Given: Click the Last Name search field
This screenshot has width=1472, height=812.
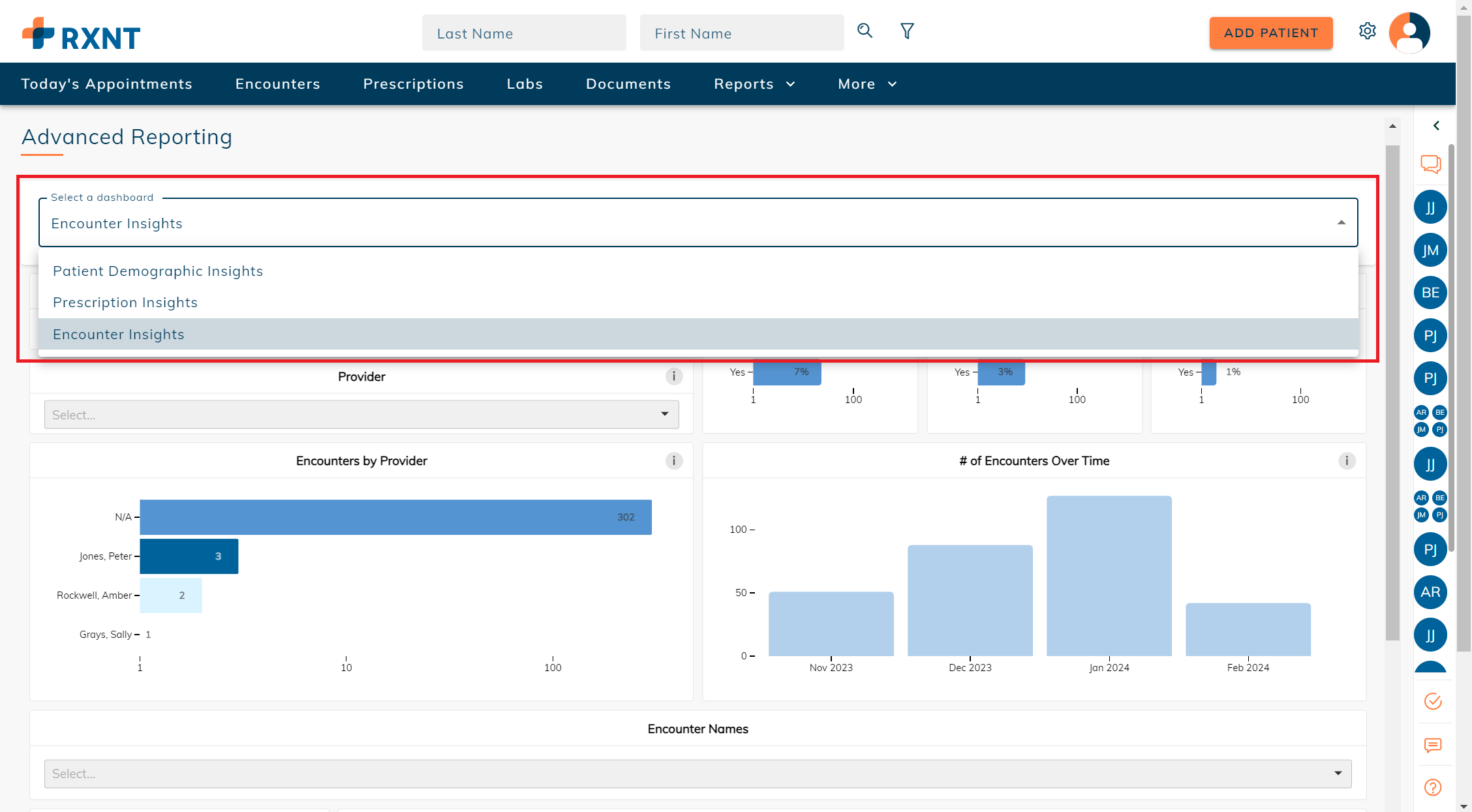Looking at the screenshot, I should [x=524, y=33].
